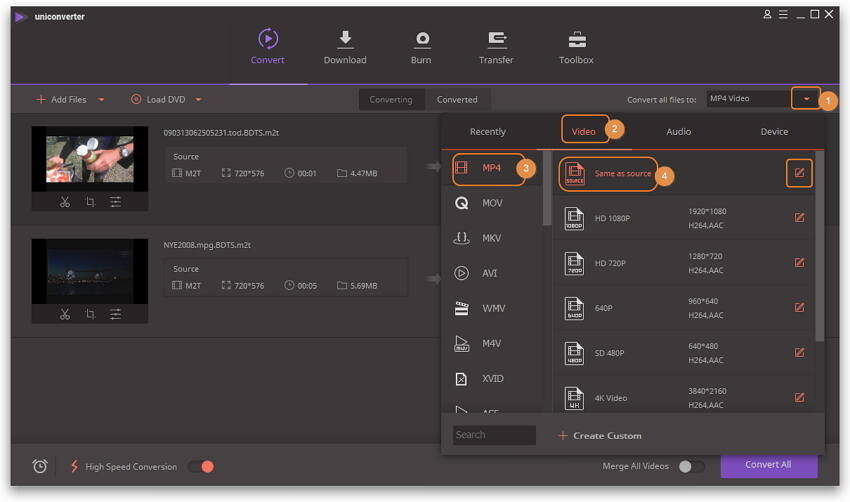850x502 pixels.
Task: Open the output format dropdown arrow
Action: 806,99
